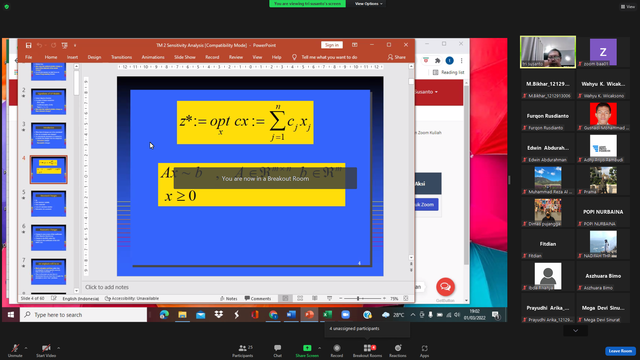Viewport: 640px width, 360px height.
Task: Go to the Transitions tab
Action: pyautogui.click(x=122, y=57)
